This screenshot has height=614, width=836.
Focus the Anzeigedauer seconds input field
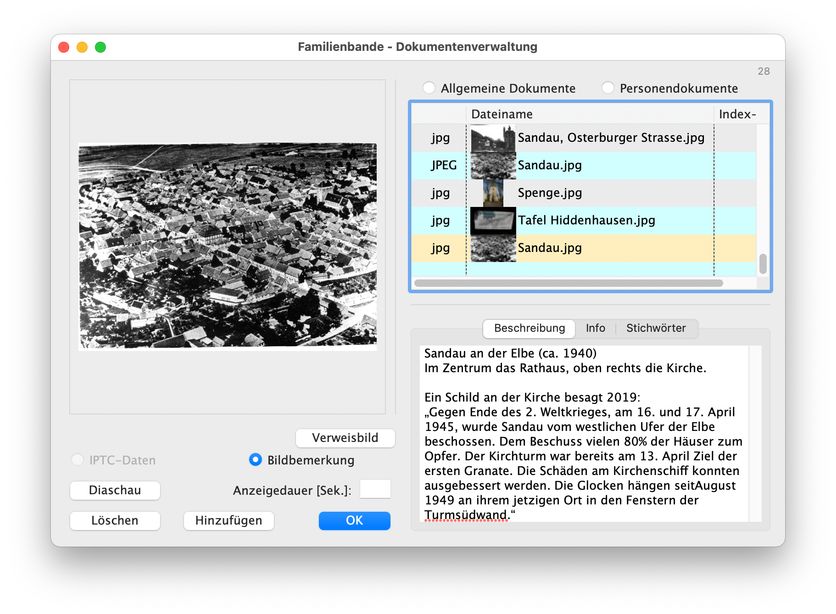375,490
